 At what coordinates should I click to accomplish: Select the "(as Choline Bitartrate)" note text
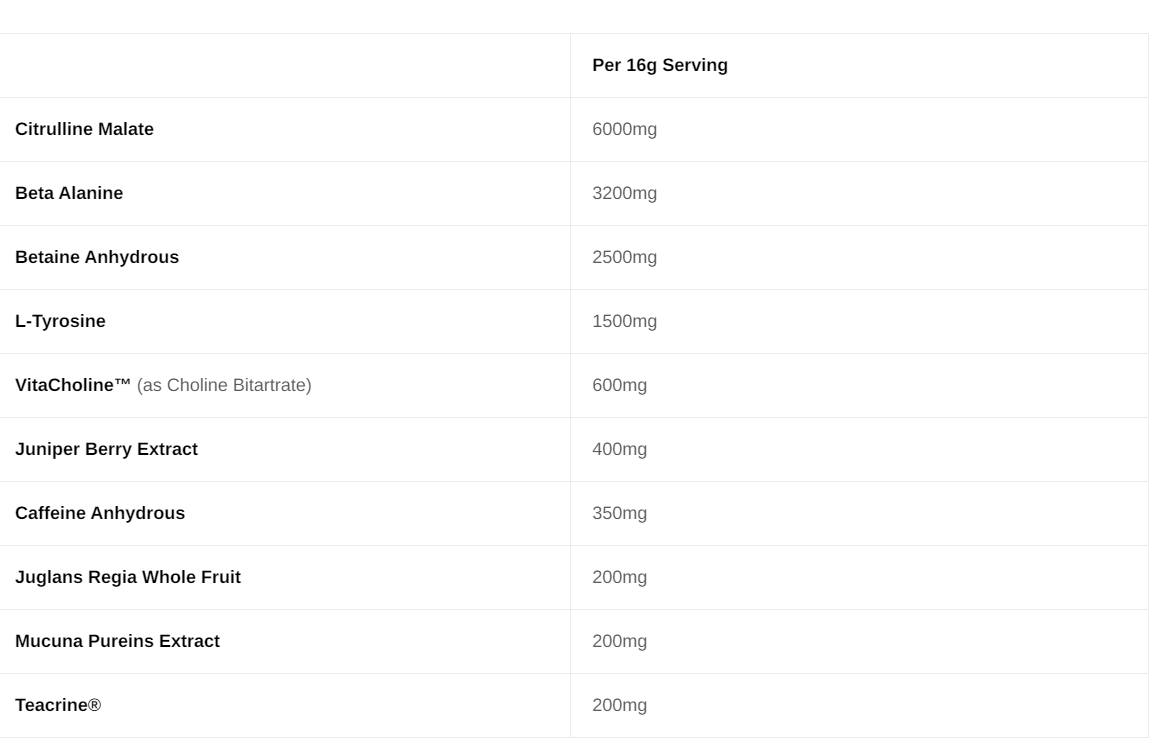(x=224, y=385)
